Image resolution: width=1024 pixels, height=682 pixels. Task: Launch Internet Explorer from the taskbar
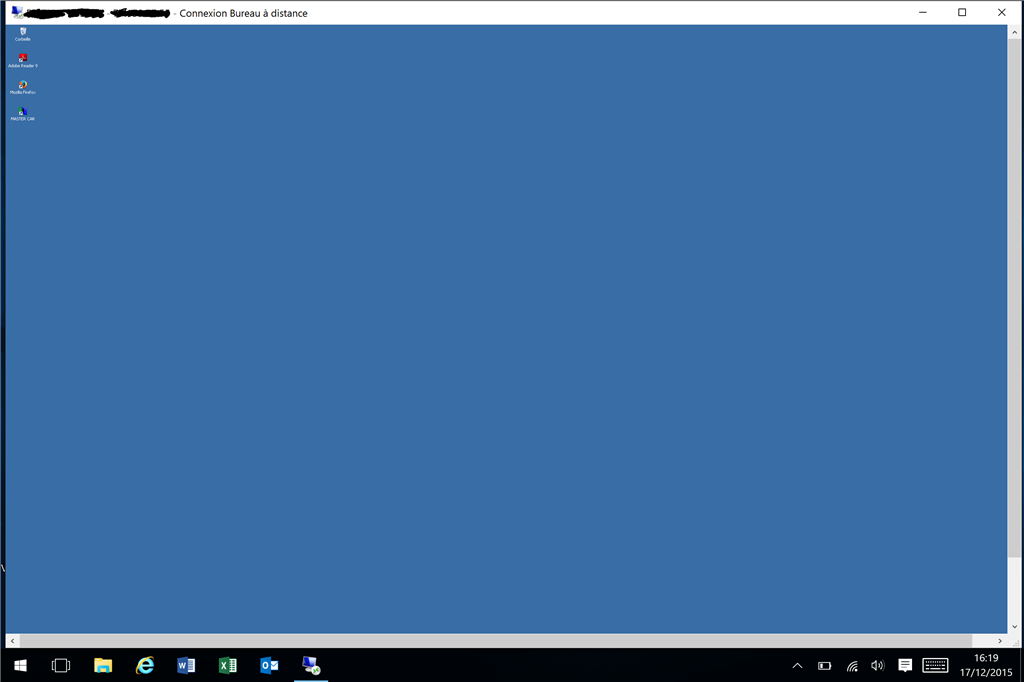(144, 666)
